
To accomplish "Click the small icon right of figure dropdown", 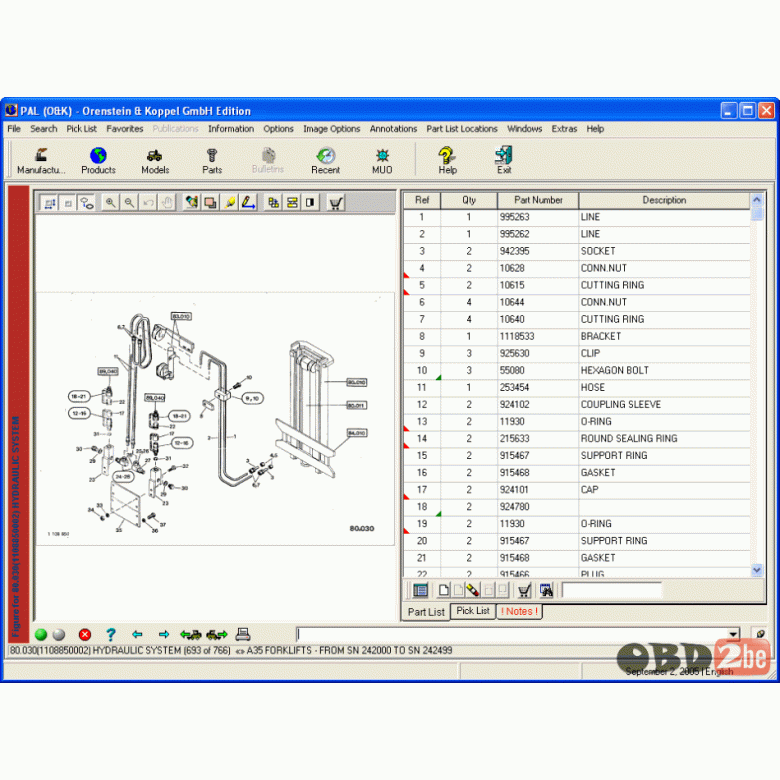I will pyautogui.click(x=760, y=634).
